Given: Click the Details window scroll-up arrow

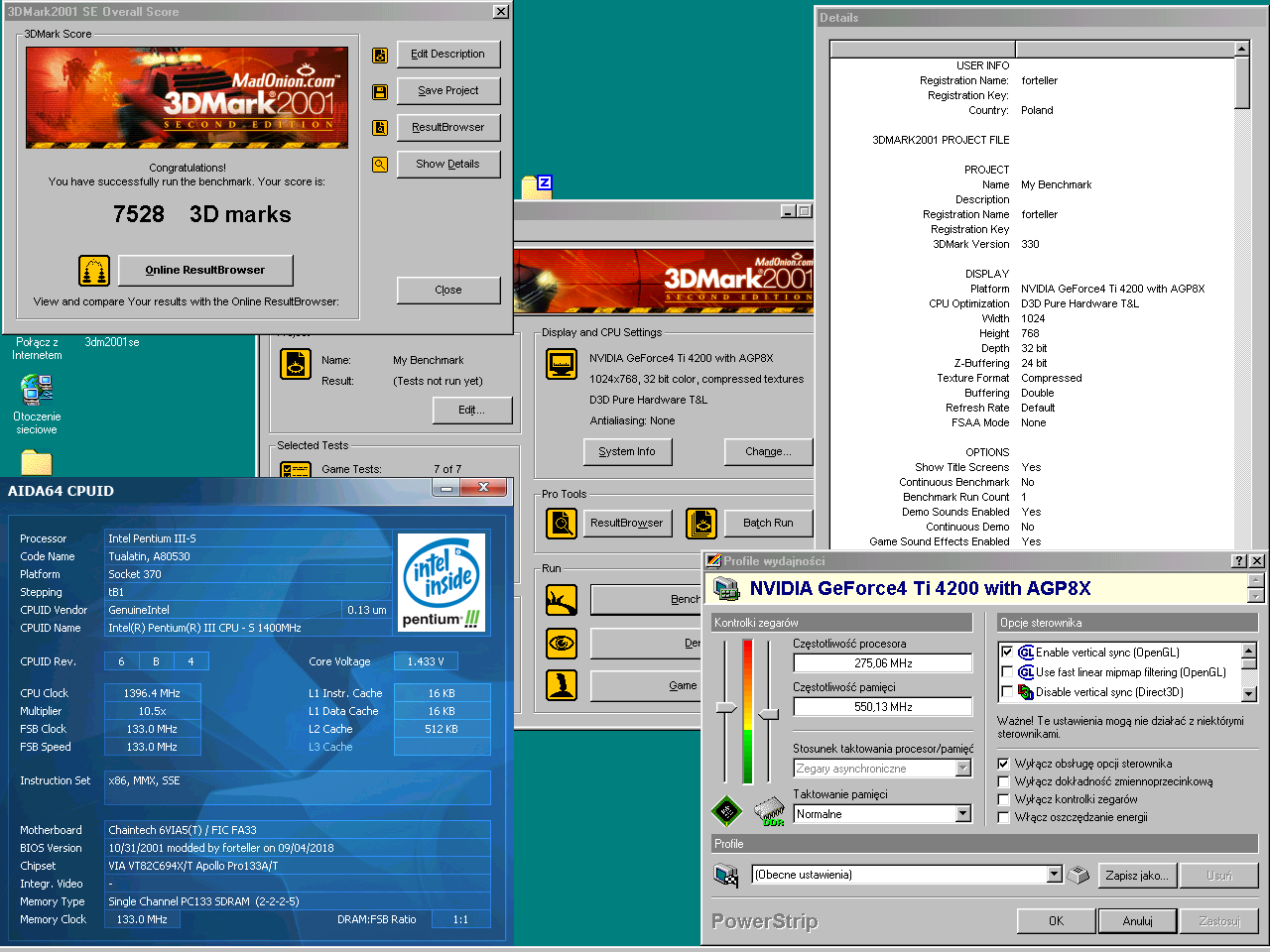Looking at the screenshot, I should click(x=1241, y=49).
